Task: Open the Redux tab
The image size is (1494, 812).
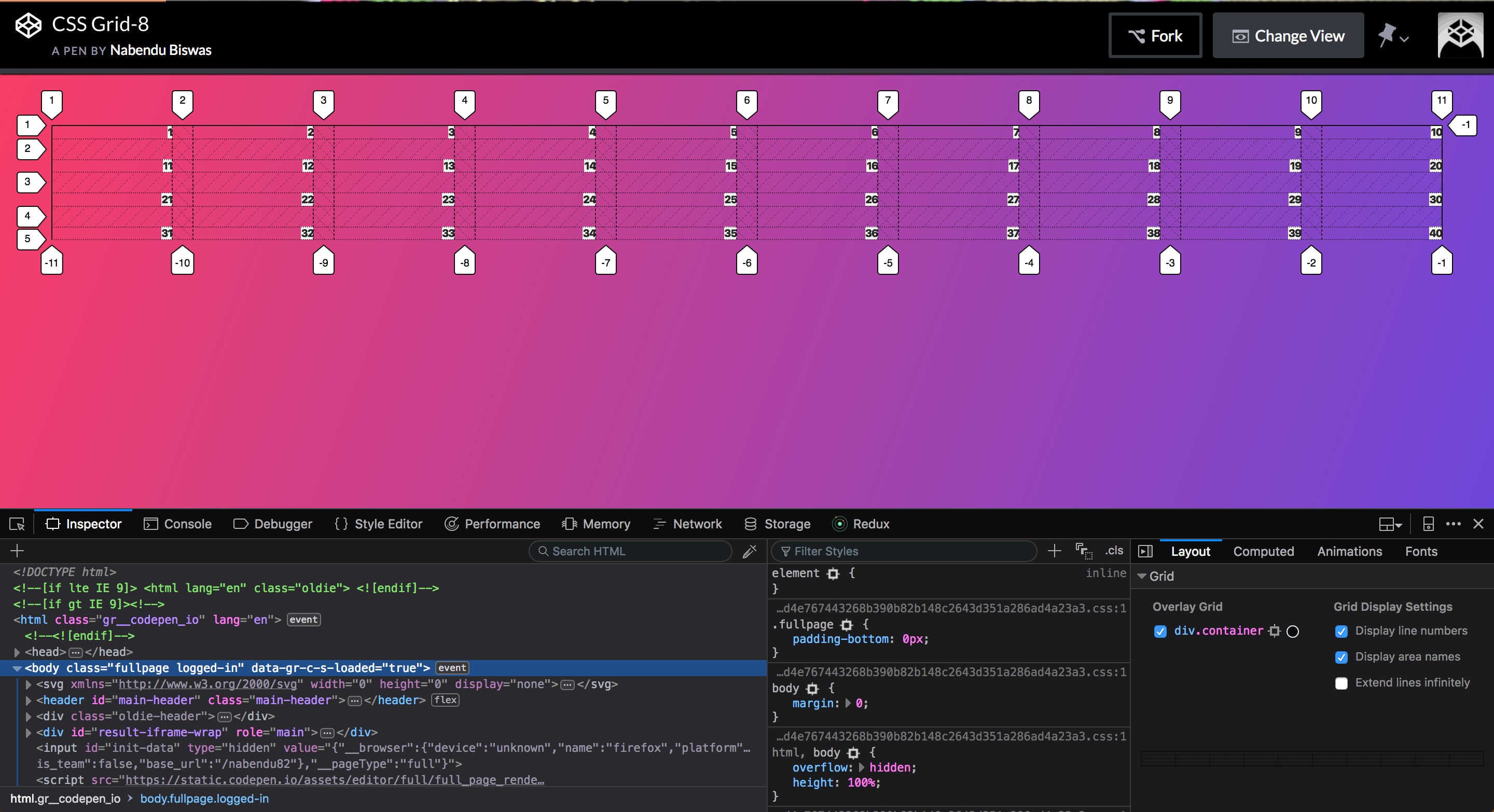Action: tap(861, 524)
